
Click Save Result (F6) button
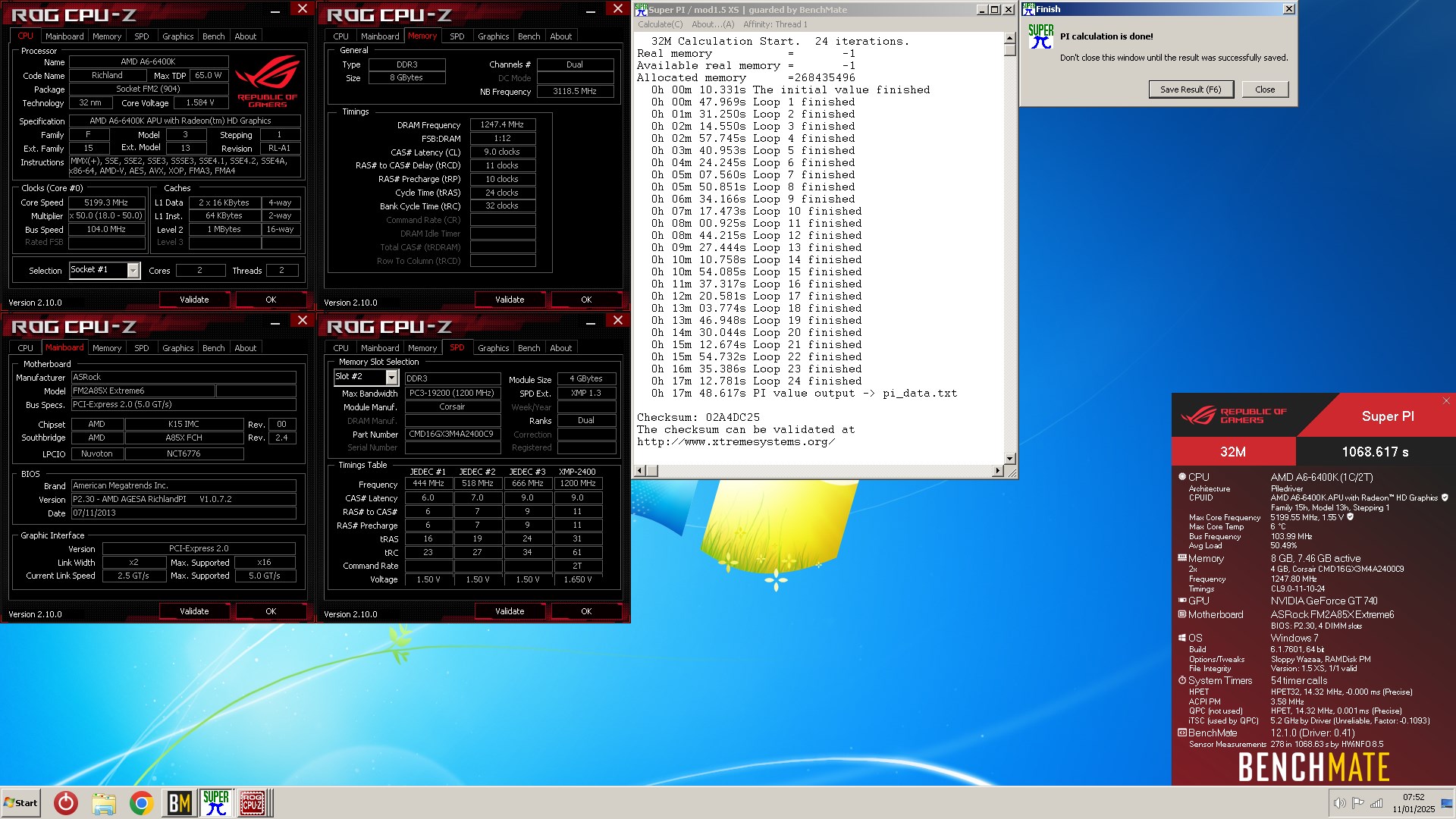coord(1191,89)
